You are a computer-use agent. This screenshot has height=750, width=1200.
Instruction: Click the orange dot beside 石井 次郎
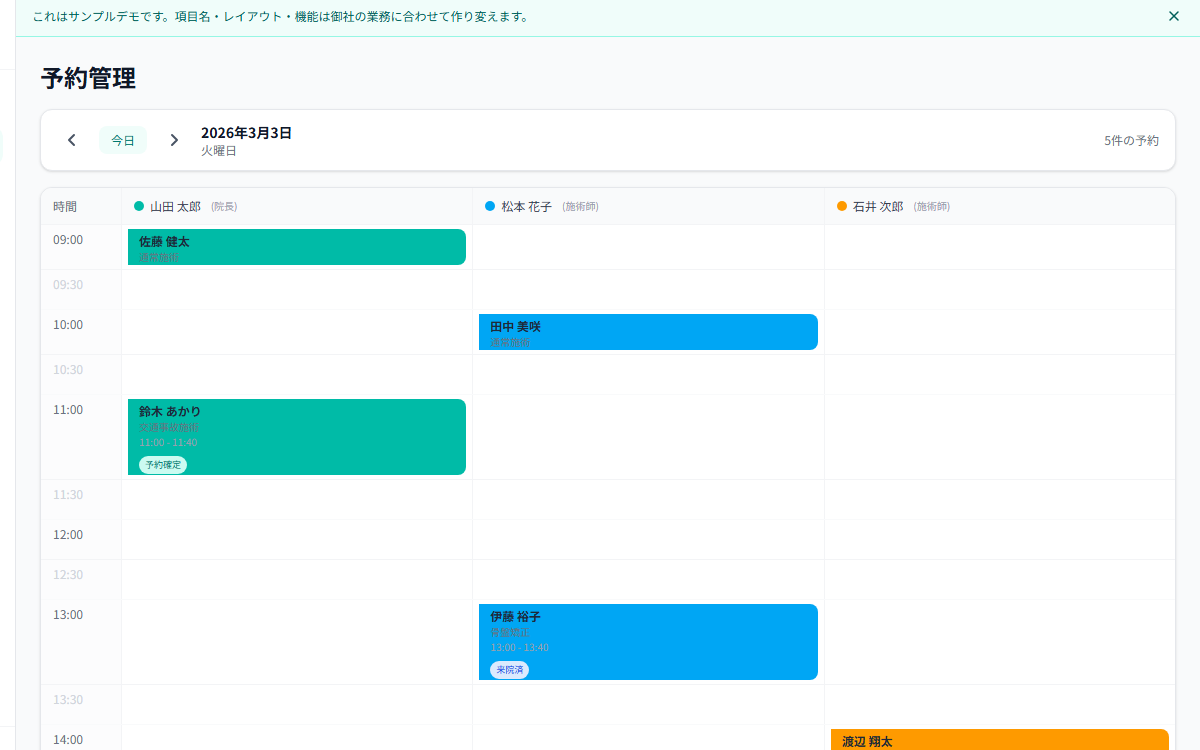(842, 206)
